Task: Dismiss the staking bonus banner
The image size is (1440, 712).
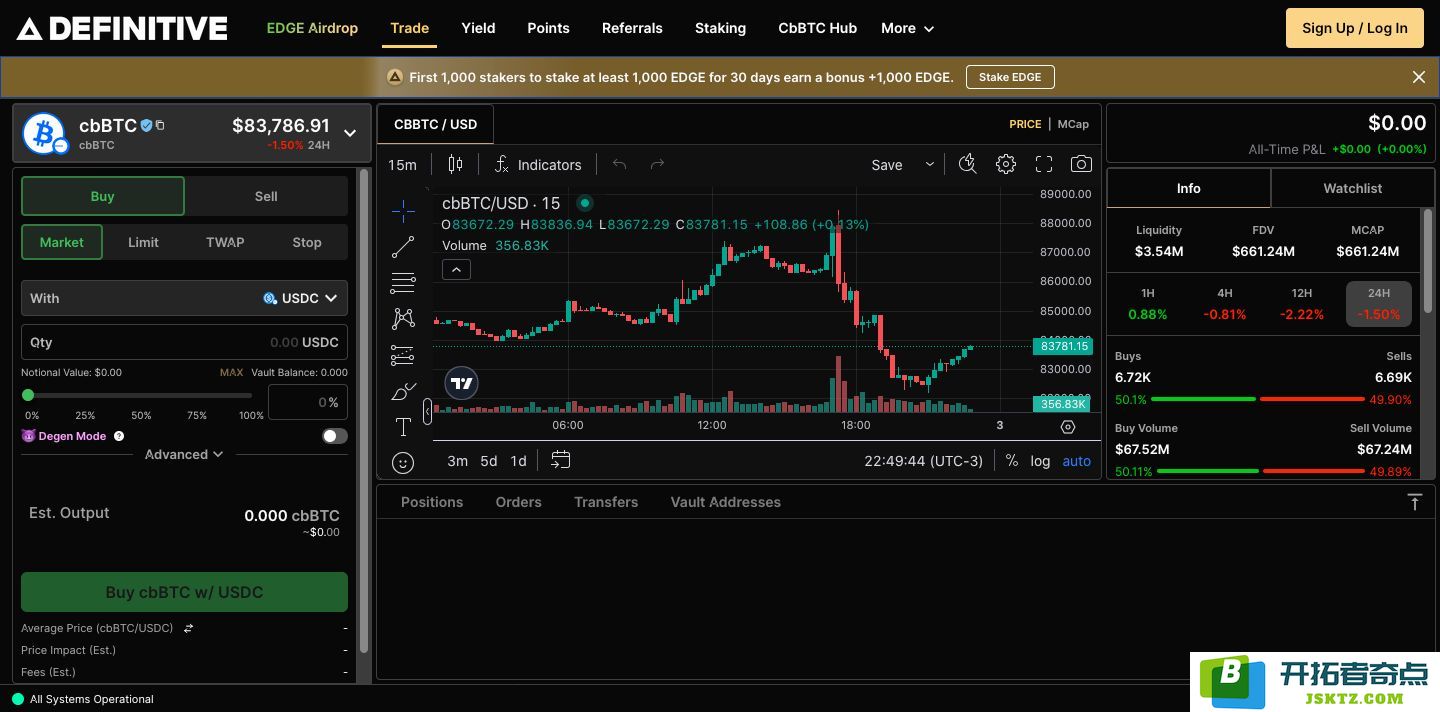Action: click(x=1418, y=77)
